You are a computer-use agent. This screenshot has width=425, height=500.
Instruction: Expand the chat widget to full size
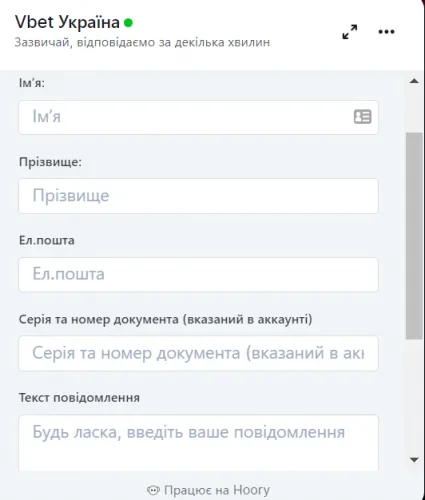(x=350, y=32)
